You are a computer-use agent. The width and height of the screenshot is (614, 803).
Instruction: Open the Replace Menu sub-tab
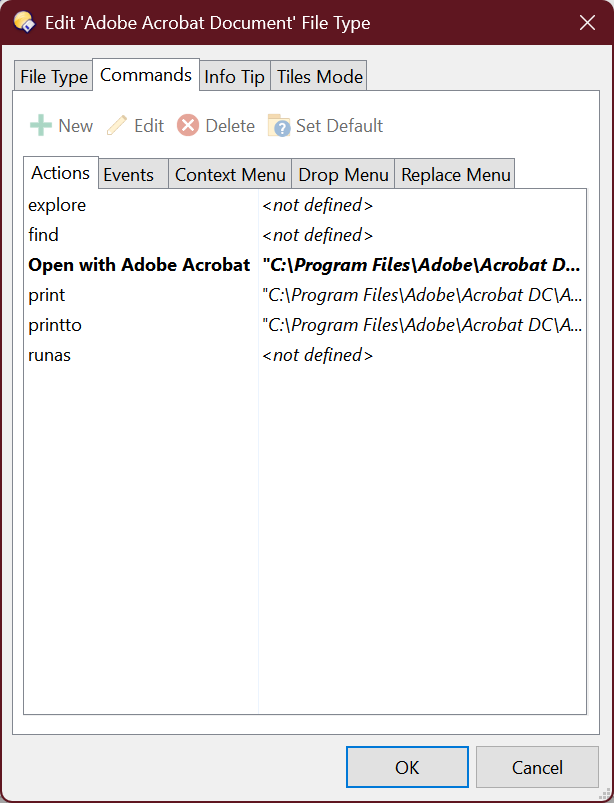click(x=455, y=175)
